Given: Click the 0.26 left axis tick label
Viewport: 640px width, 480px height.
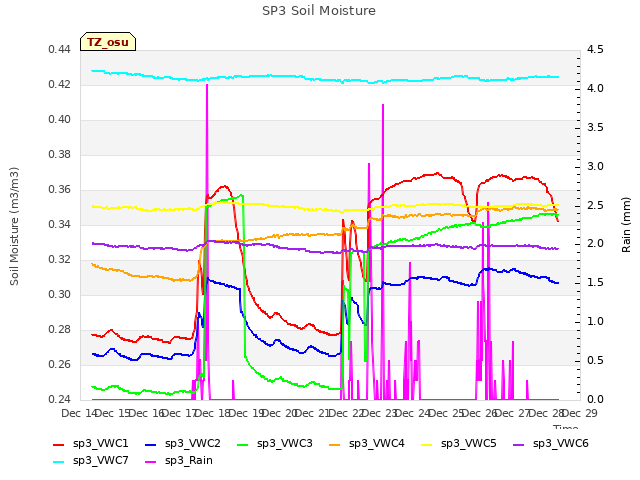Looking at the screenshot, I should tap(59, 365).
